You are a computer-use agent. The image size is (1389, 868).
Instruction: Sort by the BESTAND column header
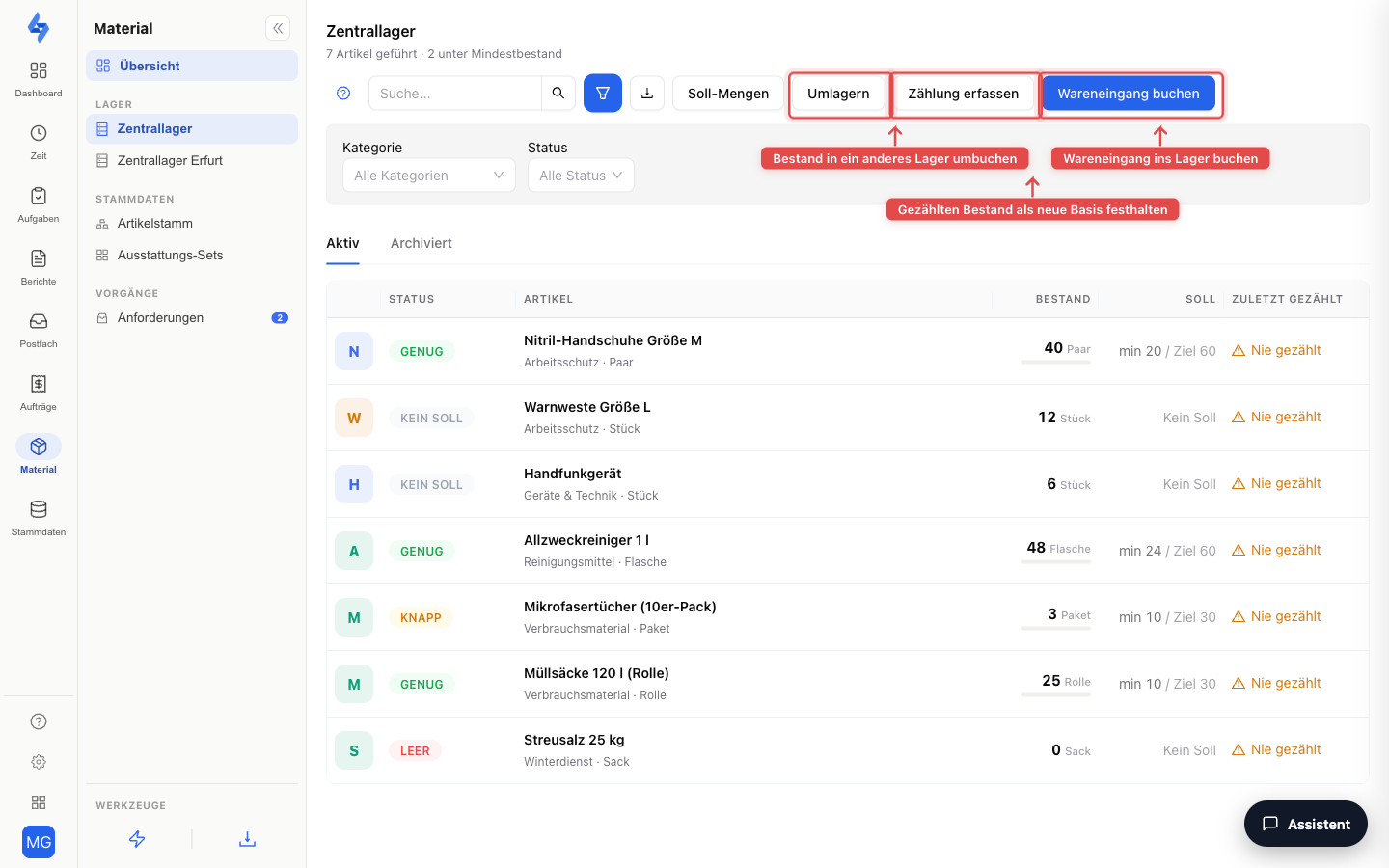point(1063,299)
